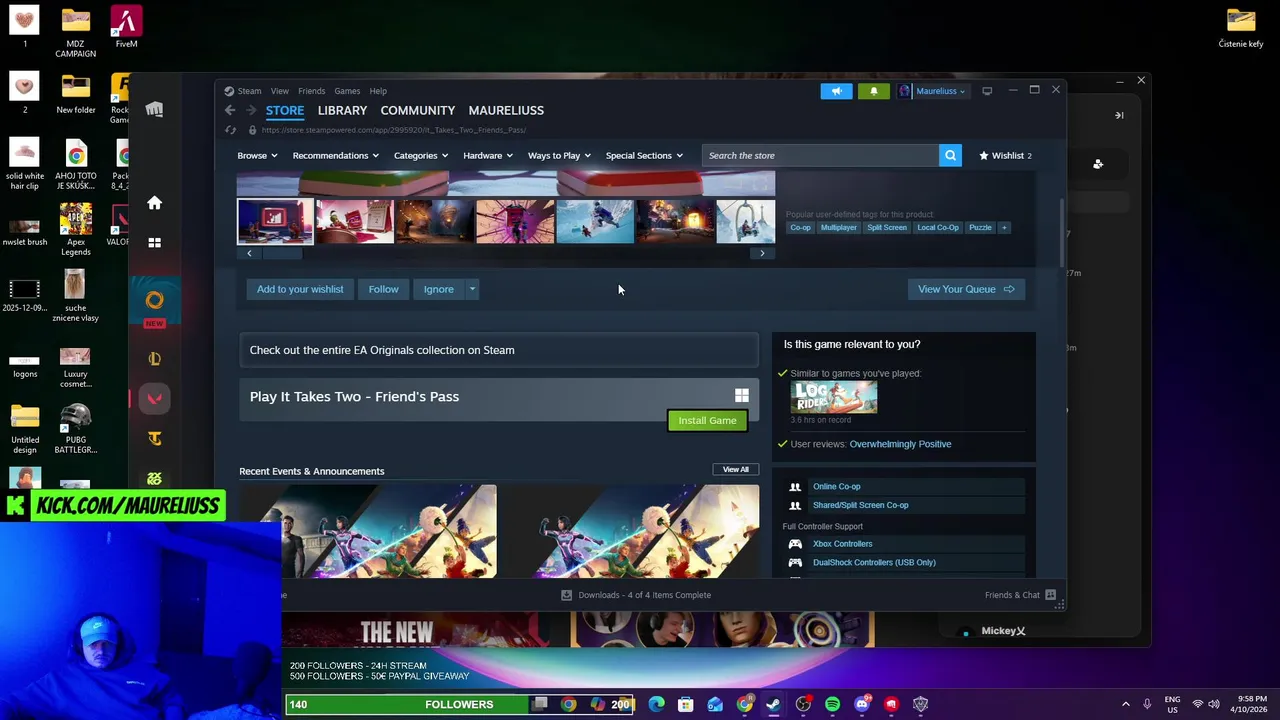Open the MAURELIUSS profile tab
Image resolution: width=1280 pixels, height=720 pixels.
pos(506,110)
